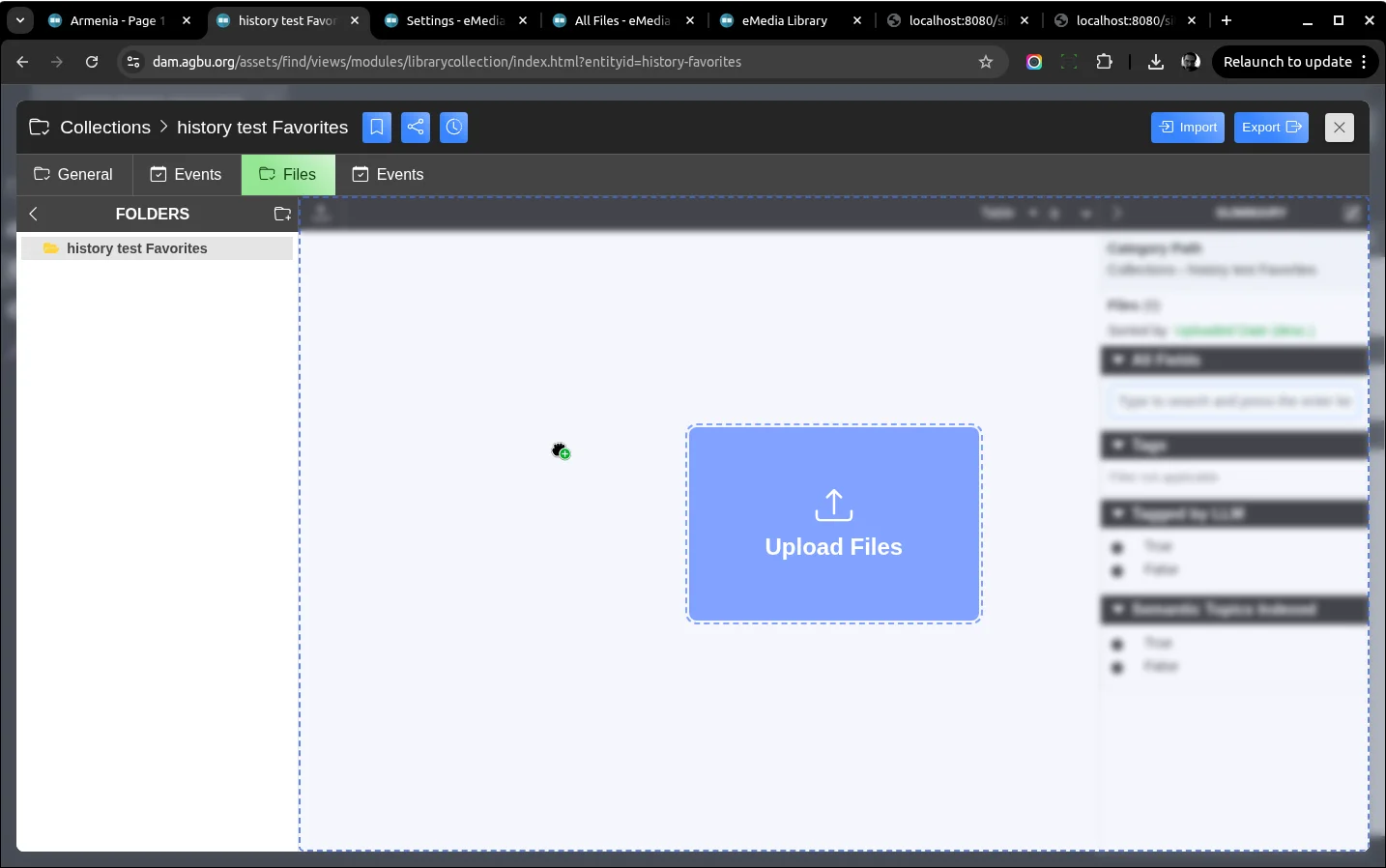Select True under Tagged by LLM

coord(1118,547)
